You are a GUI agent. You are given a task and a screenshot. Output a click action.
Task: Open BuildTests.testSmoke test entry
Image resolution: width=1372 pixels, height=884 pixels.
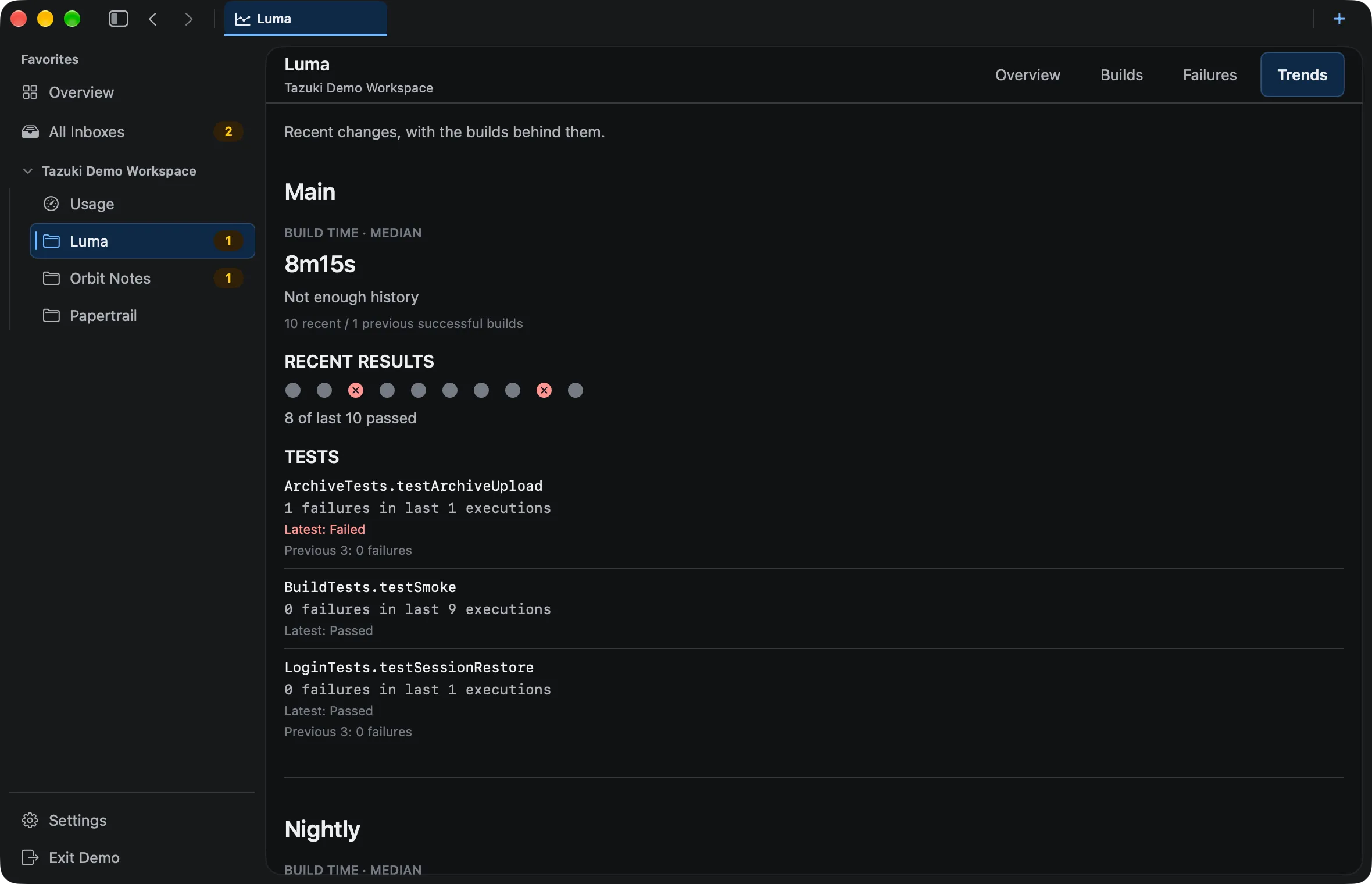(x=814, y=608)
